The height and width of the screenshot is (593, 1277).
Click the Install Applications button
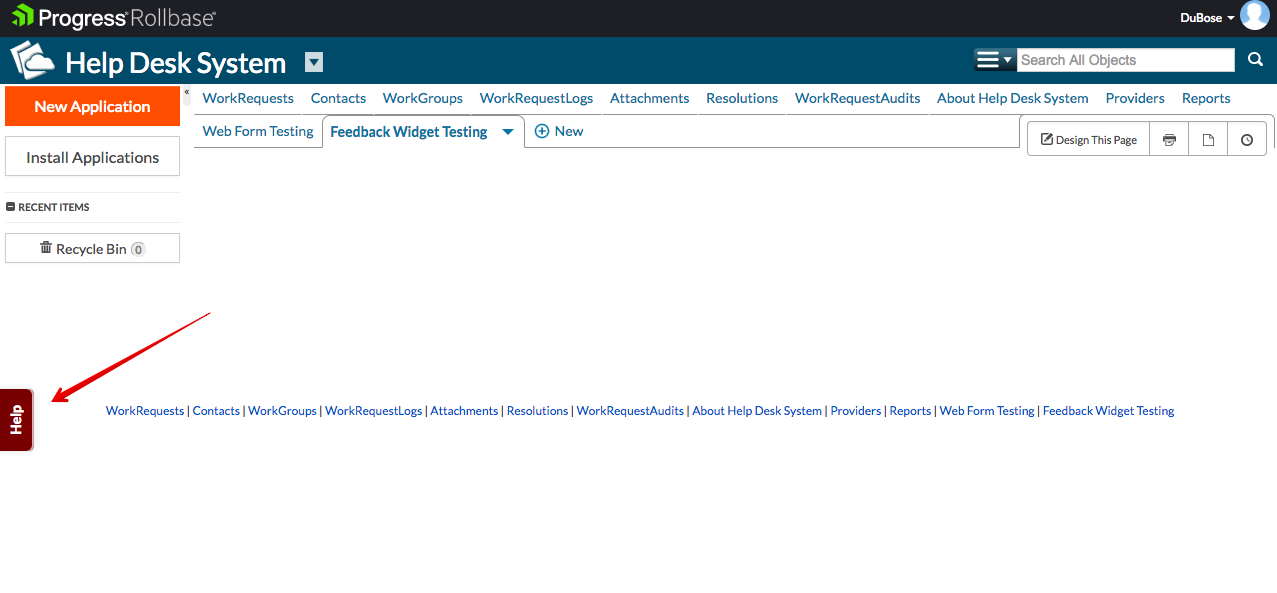[92, 157]
